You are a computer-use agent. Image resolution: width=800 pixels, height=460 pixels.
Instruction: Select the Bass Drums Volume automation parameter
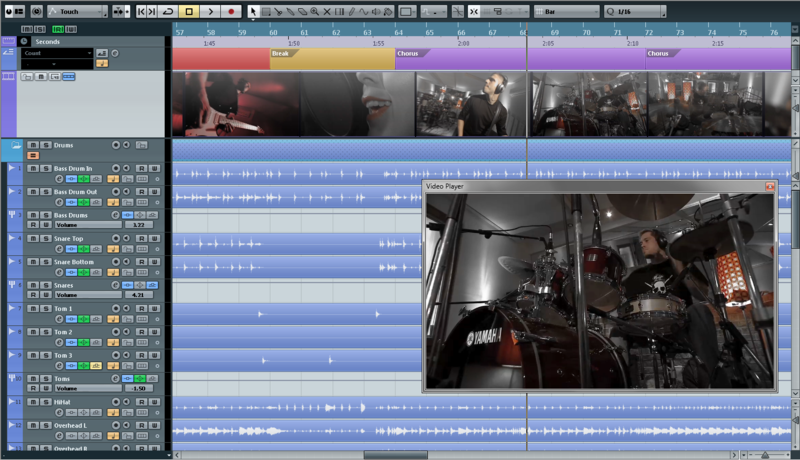point(88,224)
